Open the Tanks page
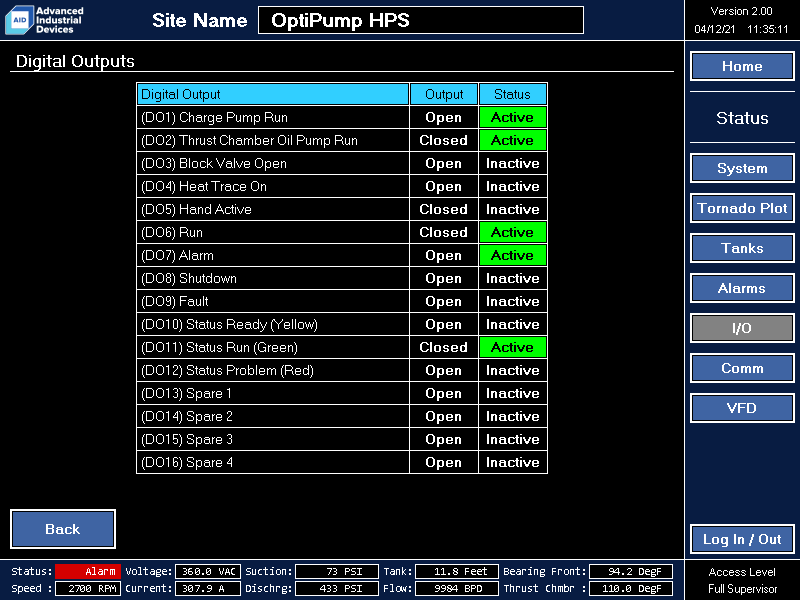The width and height of the screenshot is (800, 600). (742, 248)
